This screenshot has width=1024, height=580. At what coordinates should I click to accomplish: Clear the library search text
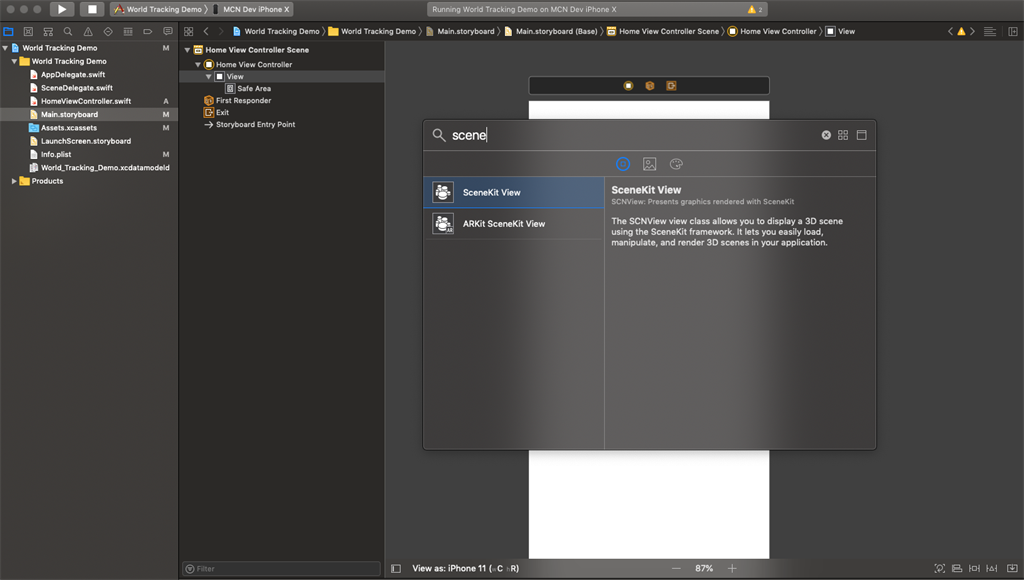click(826, 135)
